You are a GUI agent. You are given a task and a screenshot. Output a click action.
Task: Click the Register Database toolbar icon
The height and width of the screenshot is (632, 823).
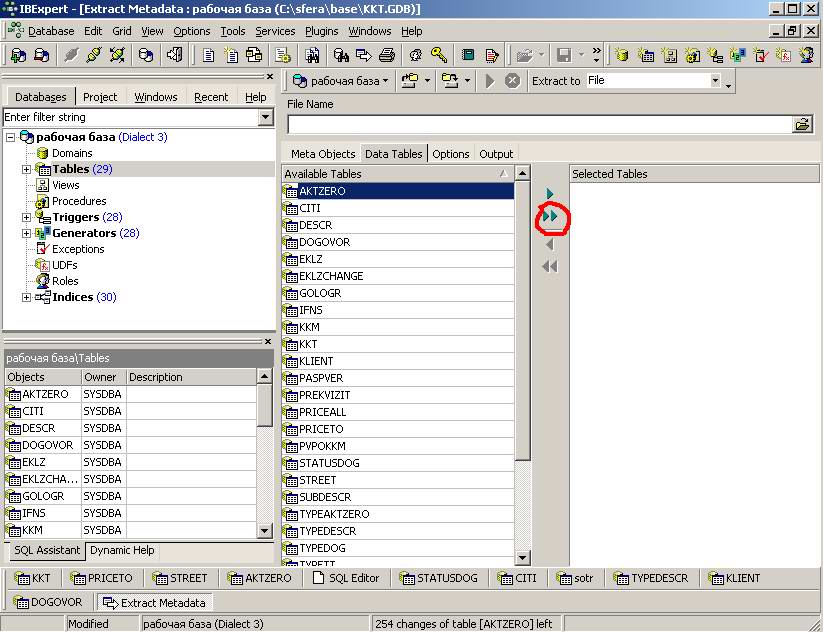coord(18,55)
